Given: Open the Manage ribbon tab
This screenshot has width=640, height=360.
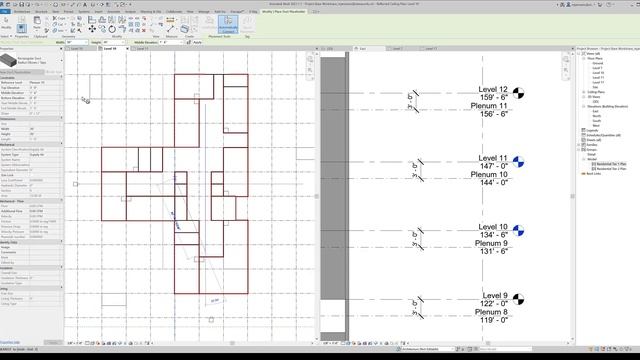Looking at the screenshot, I should (204, 11).
